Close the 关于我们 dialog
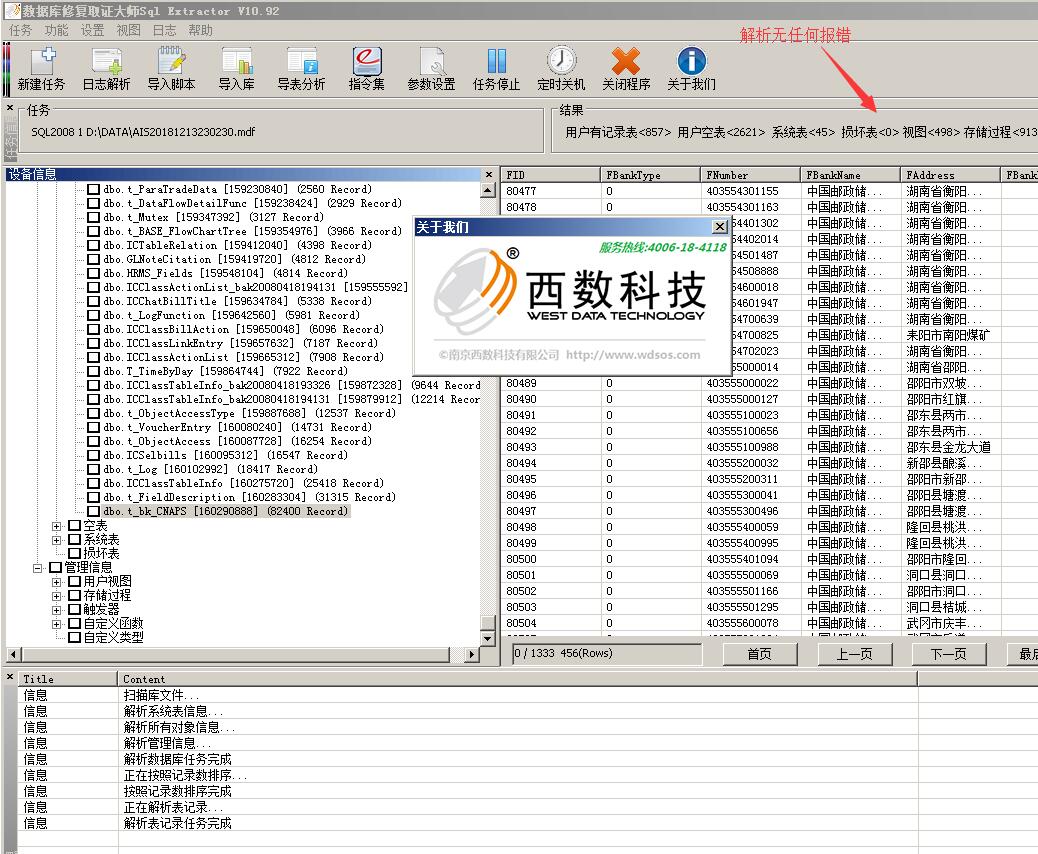This screenshot has width=1038, height=854. pos(720,227)
